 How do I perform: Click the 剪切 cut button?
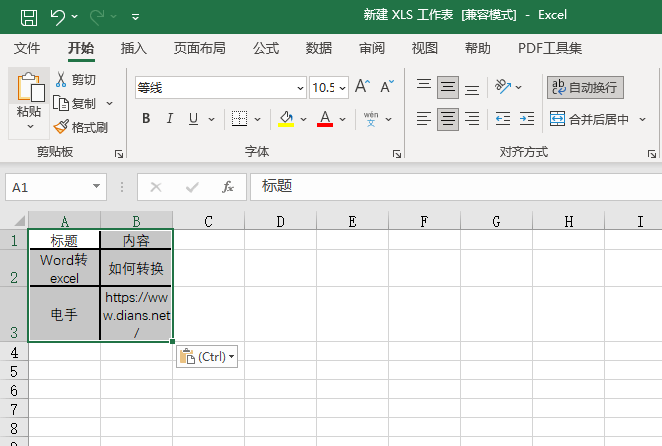coord(76,79)
